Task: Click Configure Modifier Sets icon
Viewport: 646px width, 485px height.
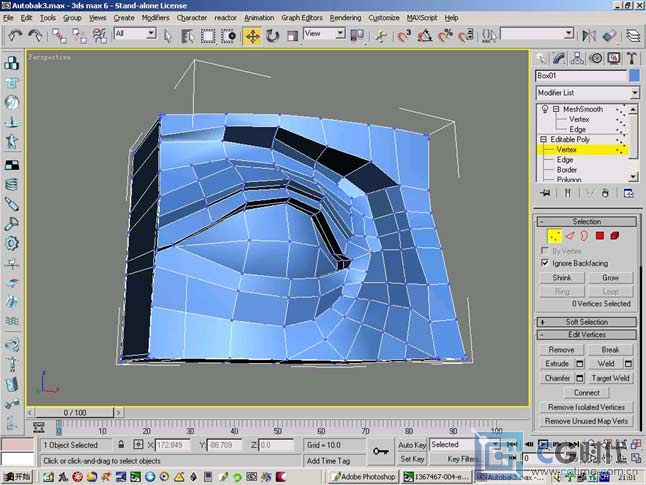Action: point(628,193)
